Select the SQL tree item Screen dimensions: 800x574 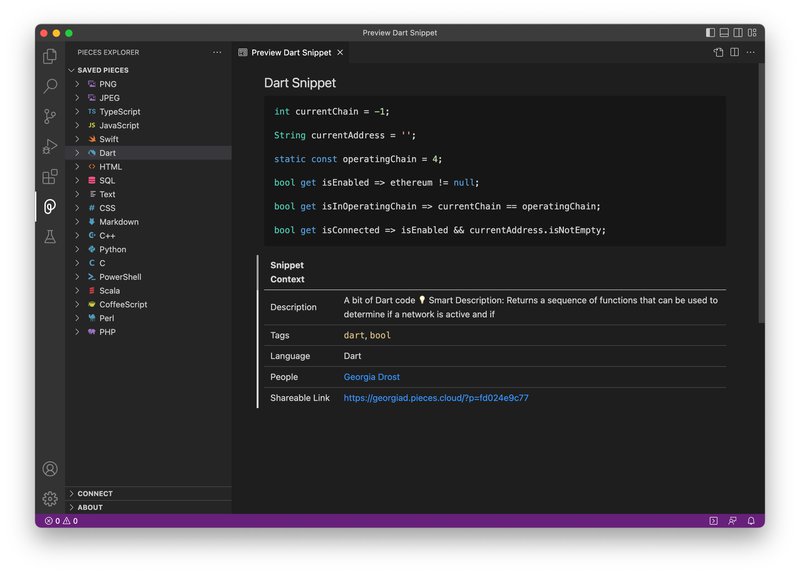[x=148, y=180]
